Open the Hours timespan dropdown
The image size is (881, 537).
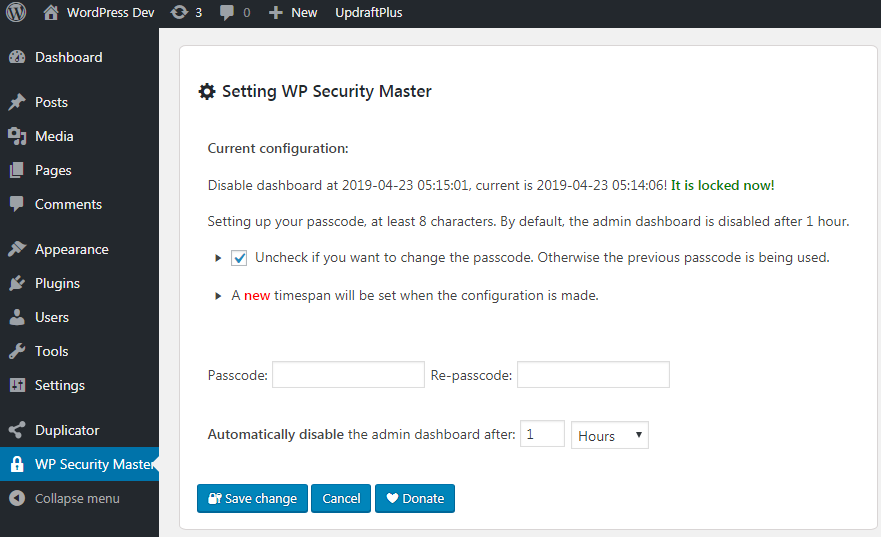[x=609, y=435]
